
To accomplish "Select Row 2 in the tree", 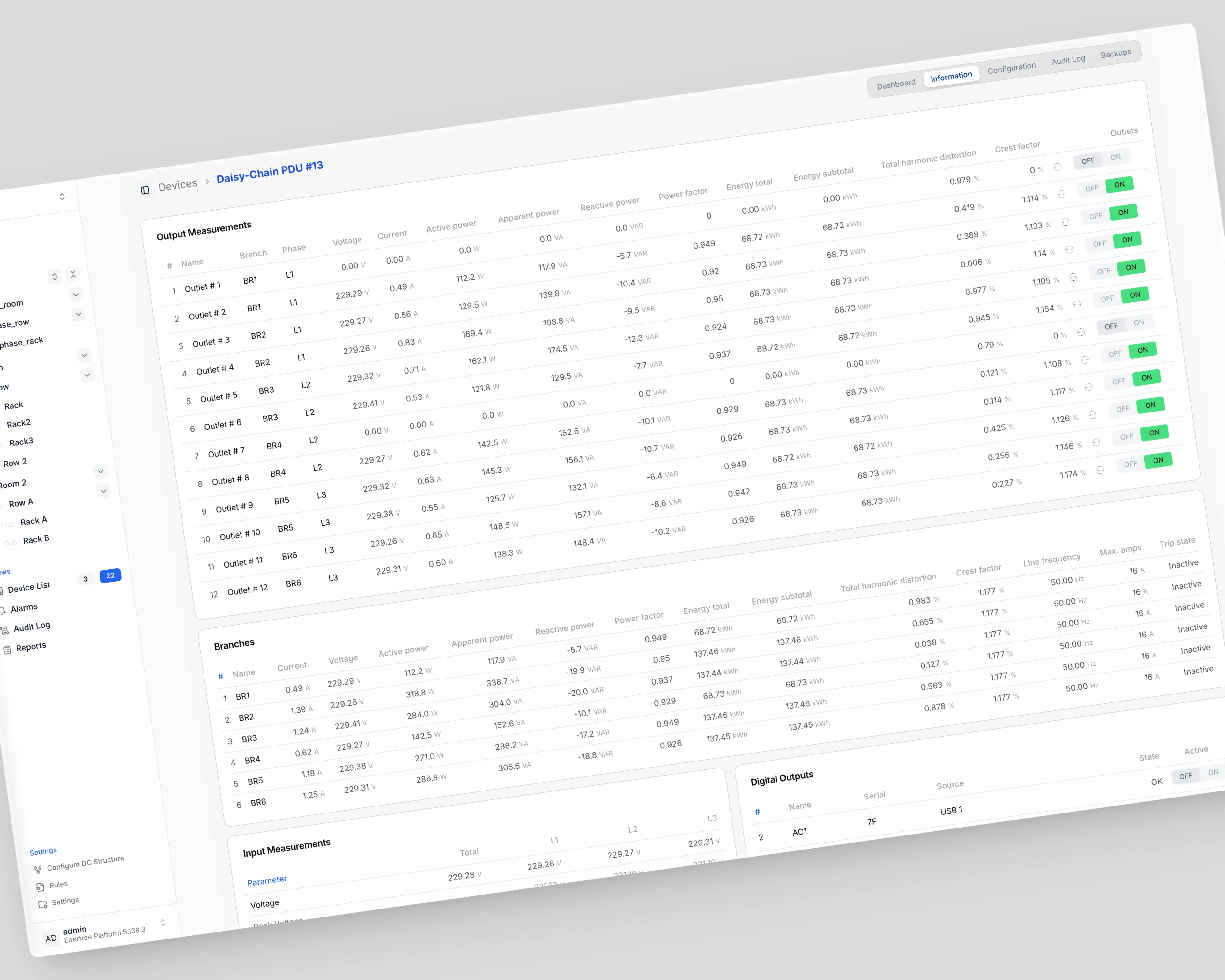I will pos(15,463).
